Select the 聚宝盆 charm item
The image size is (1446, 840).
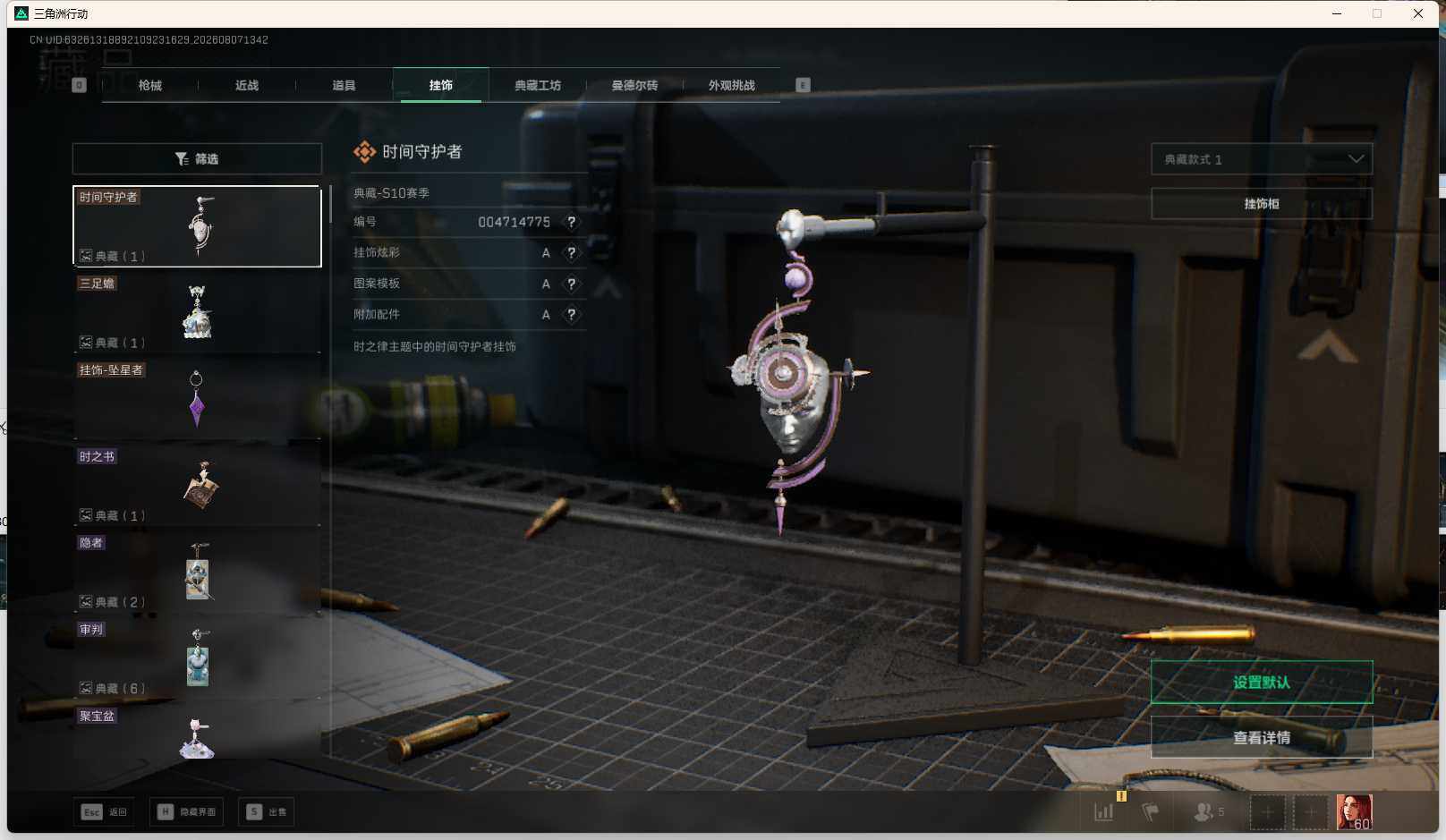tap(197, 734)
